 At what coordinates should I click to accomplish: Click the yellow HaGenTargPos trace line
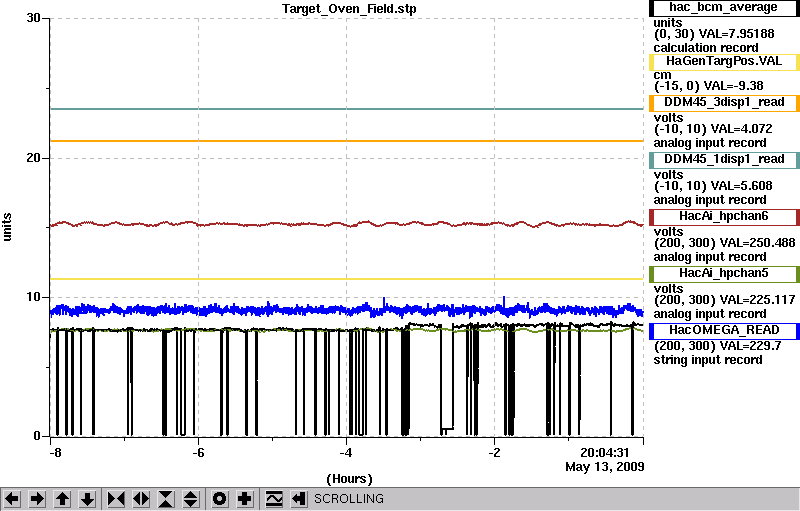point(347,279)
